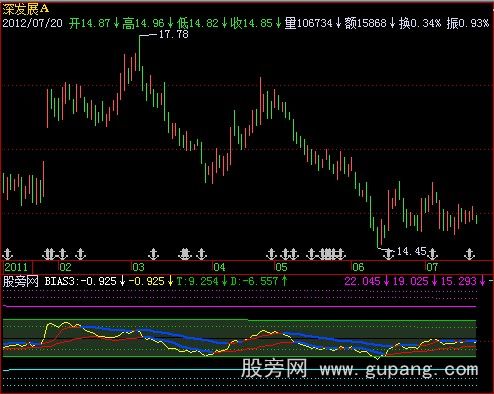Click the purple 22.045 indicator value

point(362,281)
